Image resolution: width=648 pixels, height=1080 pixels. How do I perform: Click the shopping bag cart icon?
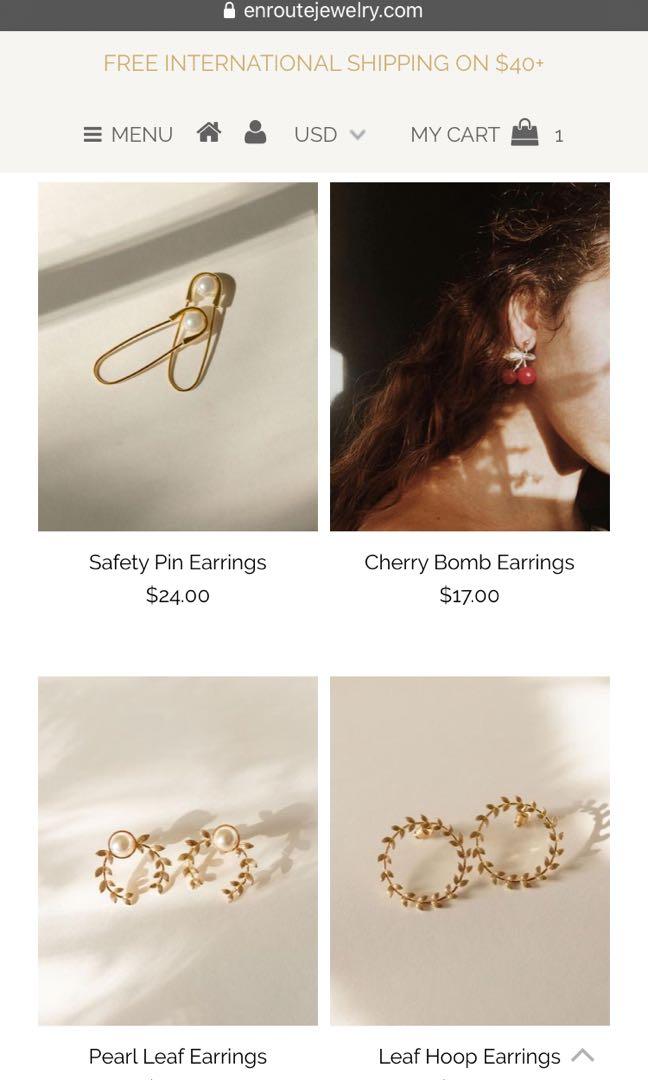pos(524,132)
